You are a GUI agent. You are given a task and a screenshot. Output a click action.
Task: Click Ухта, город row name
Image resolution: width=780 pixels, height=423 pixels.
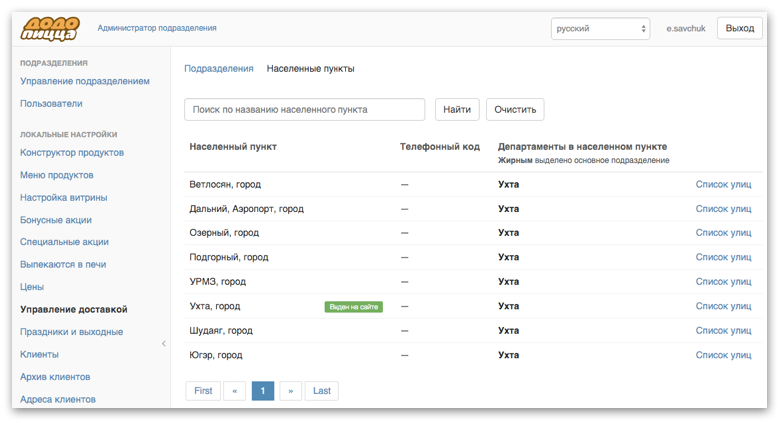(215, 306)
